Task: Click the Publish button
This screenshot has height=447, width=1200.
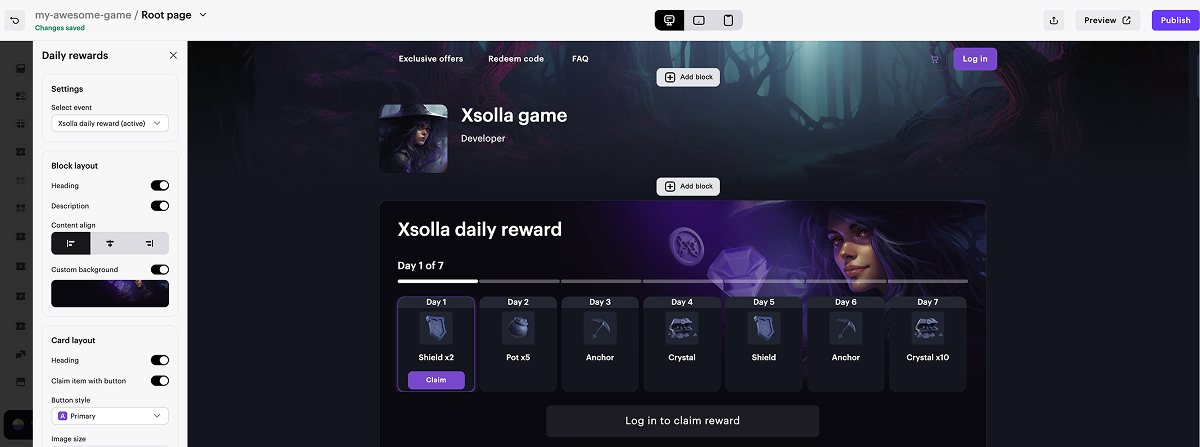Action: tap(1175, 20)
